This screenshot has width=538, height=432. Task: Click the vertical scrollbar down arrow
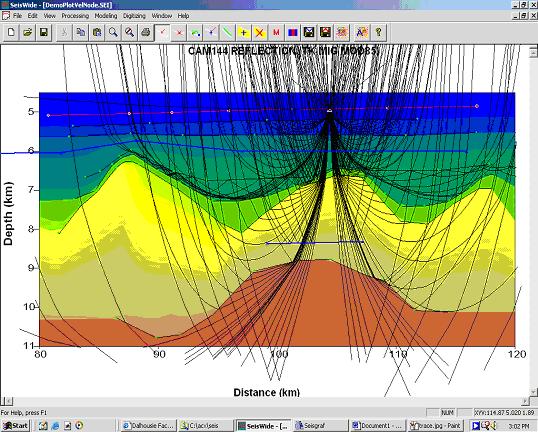534,392
